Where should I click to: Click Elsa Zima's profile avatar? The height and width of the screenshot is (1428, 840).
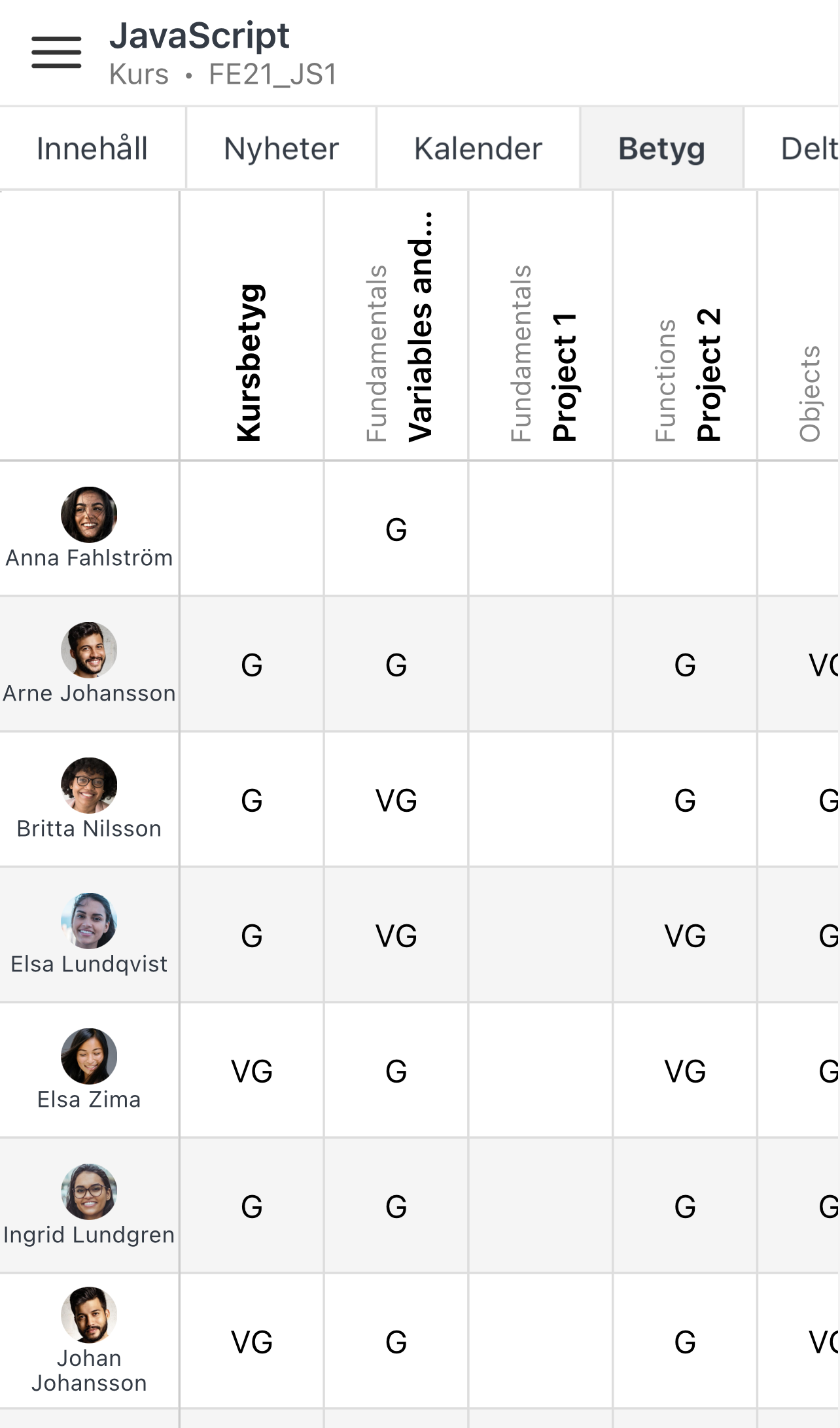click(x=89, y=1056)
